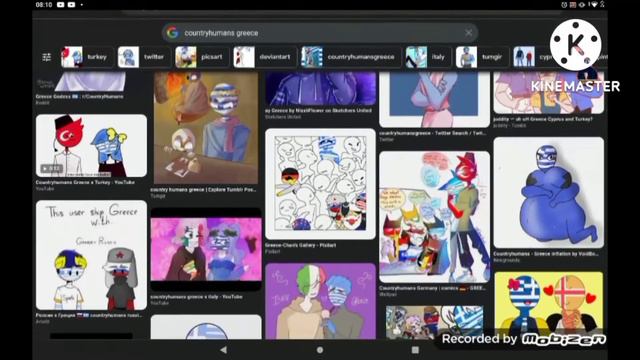Open the Greece by NizaliFlower Sketchers United image
This screenshot has width=640, height=360.
pos(320,89)
